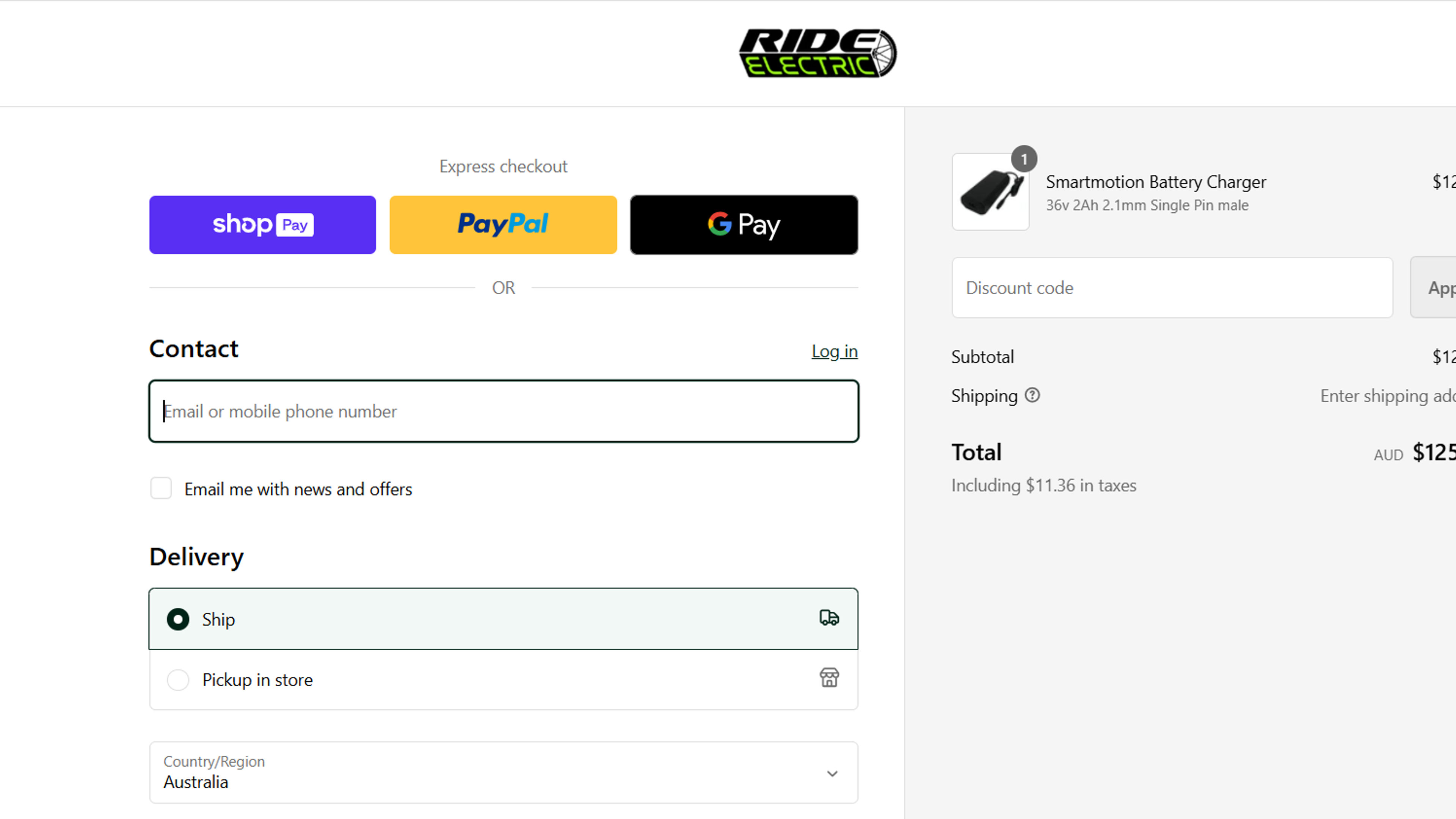Image resolution: width=1456 pixels, height=819 pixels.
Task: Select the Ship delivery option
Action: pos(504,619)
